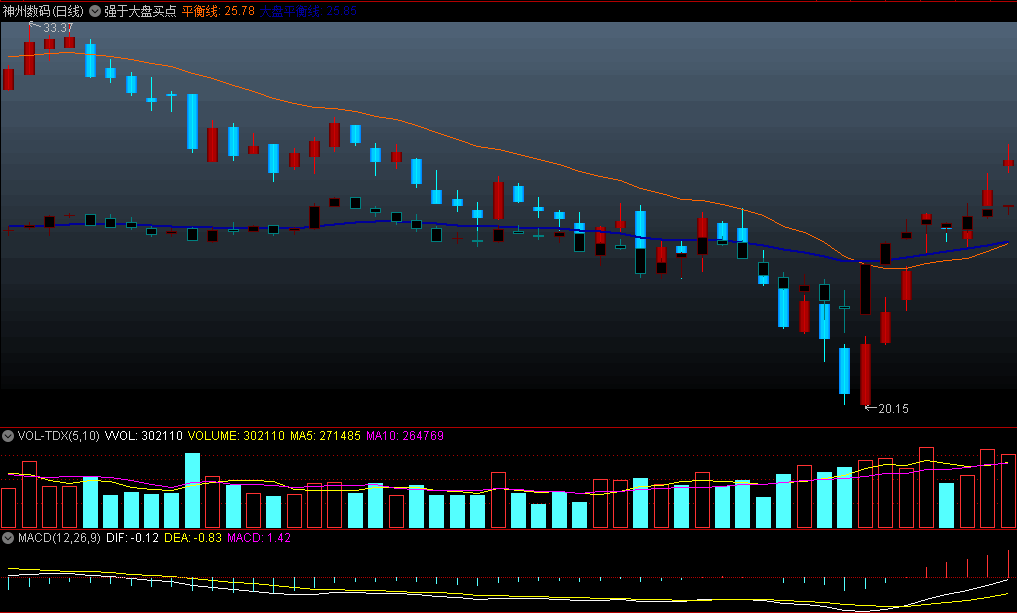The width and height of the screenshot is (1017, 613).
Task: Select the rightmost red MACD histogram bar
Action: (x=1009, y=564)
